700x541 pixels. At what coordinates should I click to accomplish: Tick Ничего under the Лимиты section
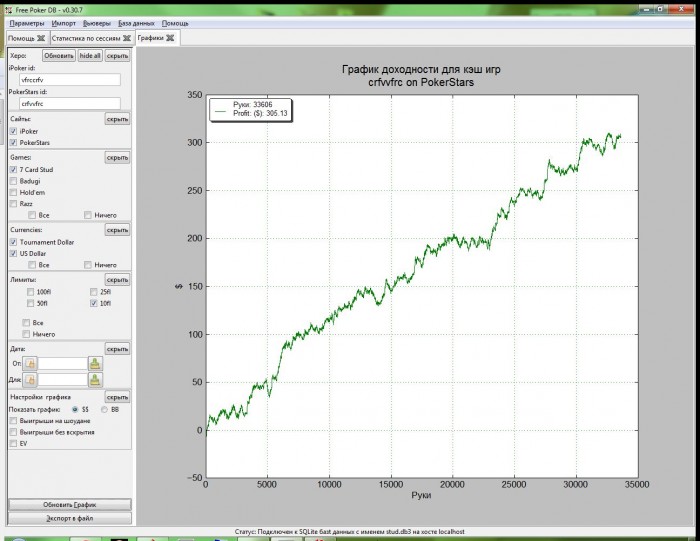26,334
